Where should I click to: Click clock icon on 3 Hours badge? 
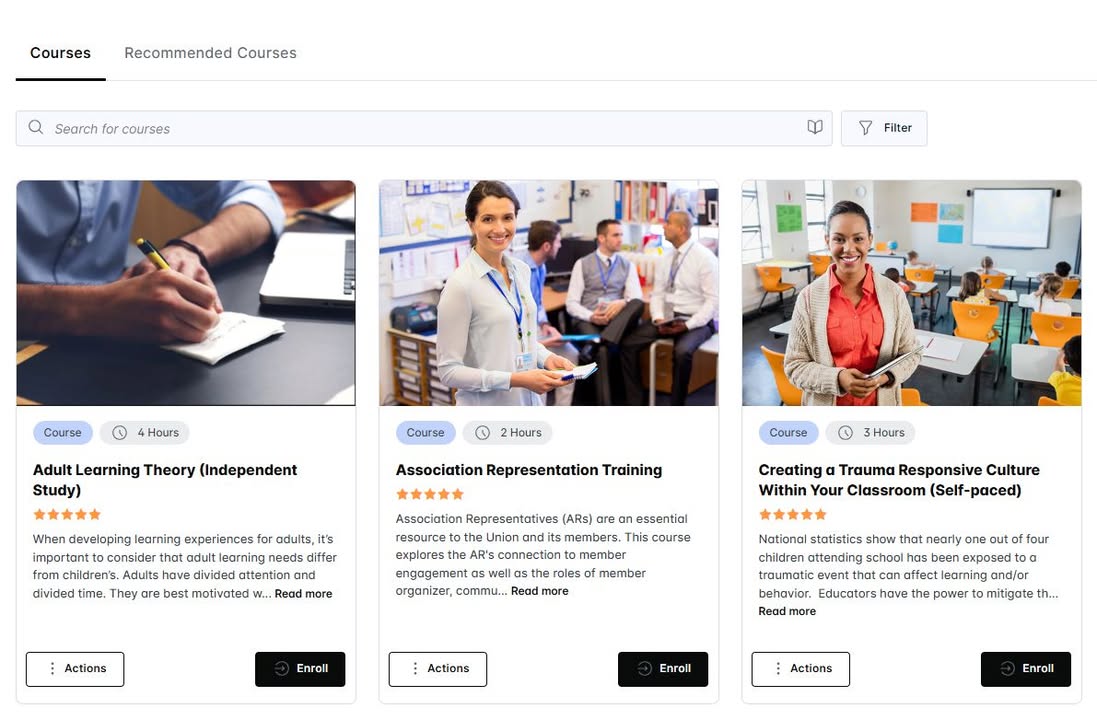pos(845,433)
